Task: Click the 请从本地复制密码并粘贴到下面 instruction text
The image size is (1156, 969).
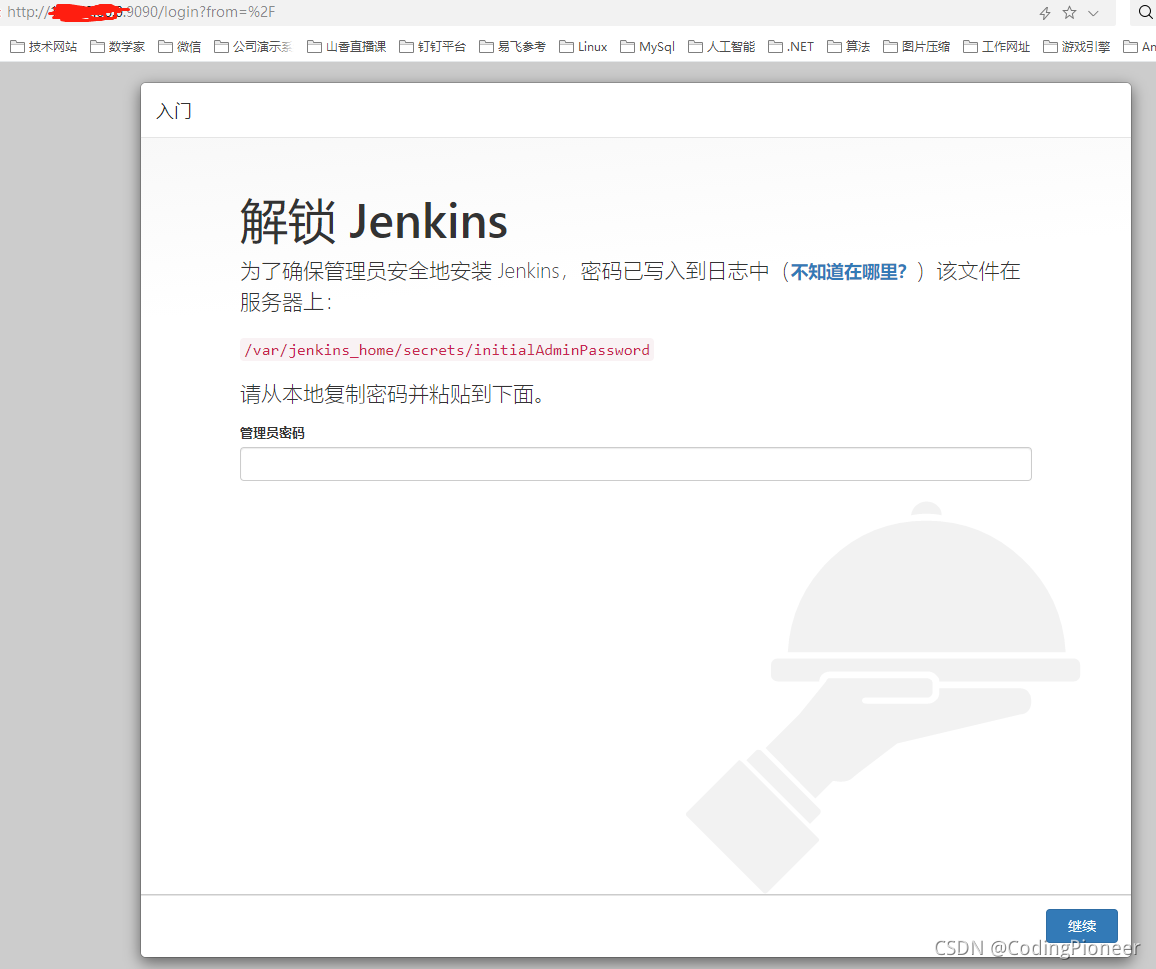Action: (x=392, y=394)
